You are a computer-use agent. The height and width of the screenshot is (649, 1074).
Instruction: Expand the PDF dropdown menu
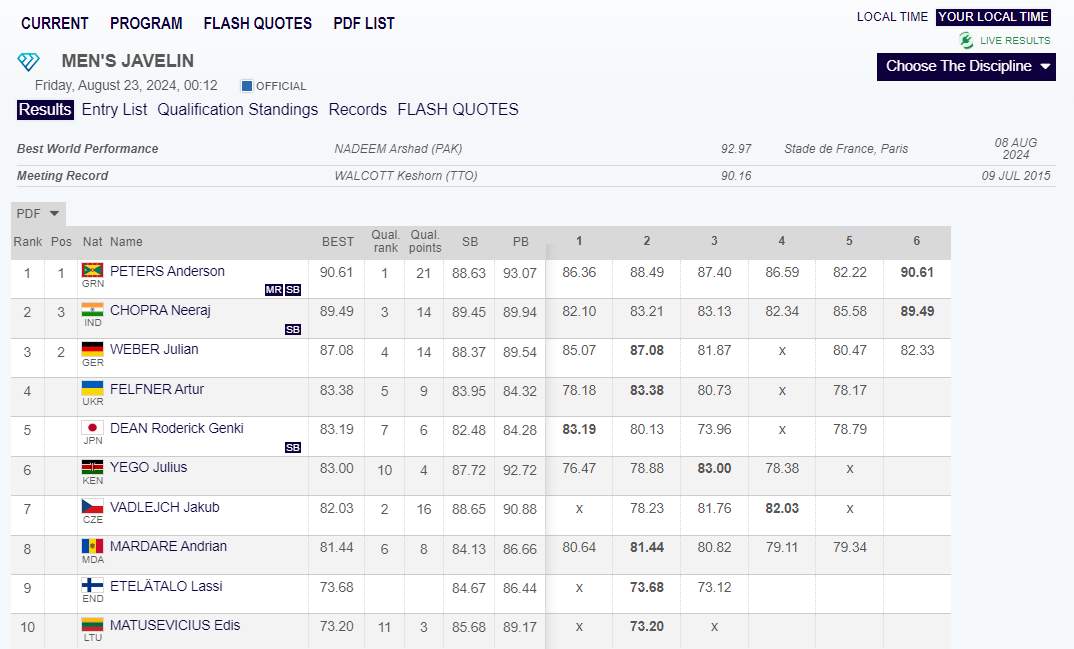point(39,213)
